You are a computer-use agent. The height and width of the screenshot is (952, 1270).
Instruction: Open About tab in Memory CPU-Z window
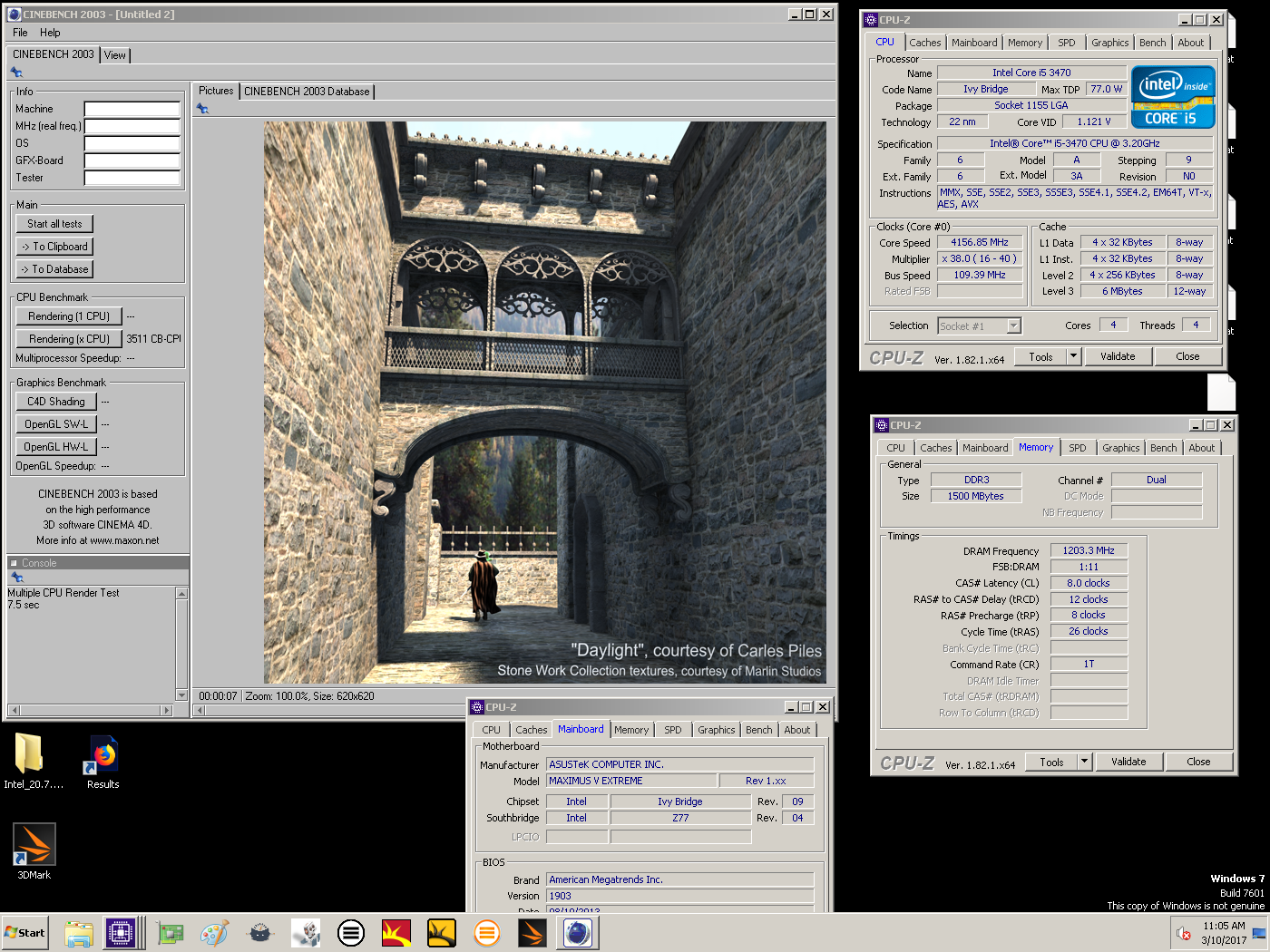[x=1202, y=448]
